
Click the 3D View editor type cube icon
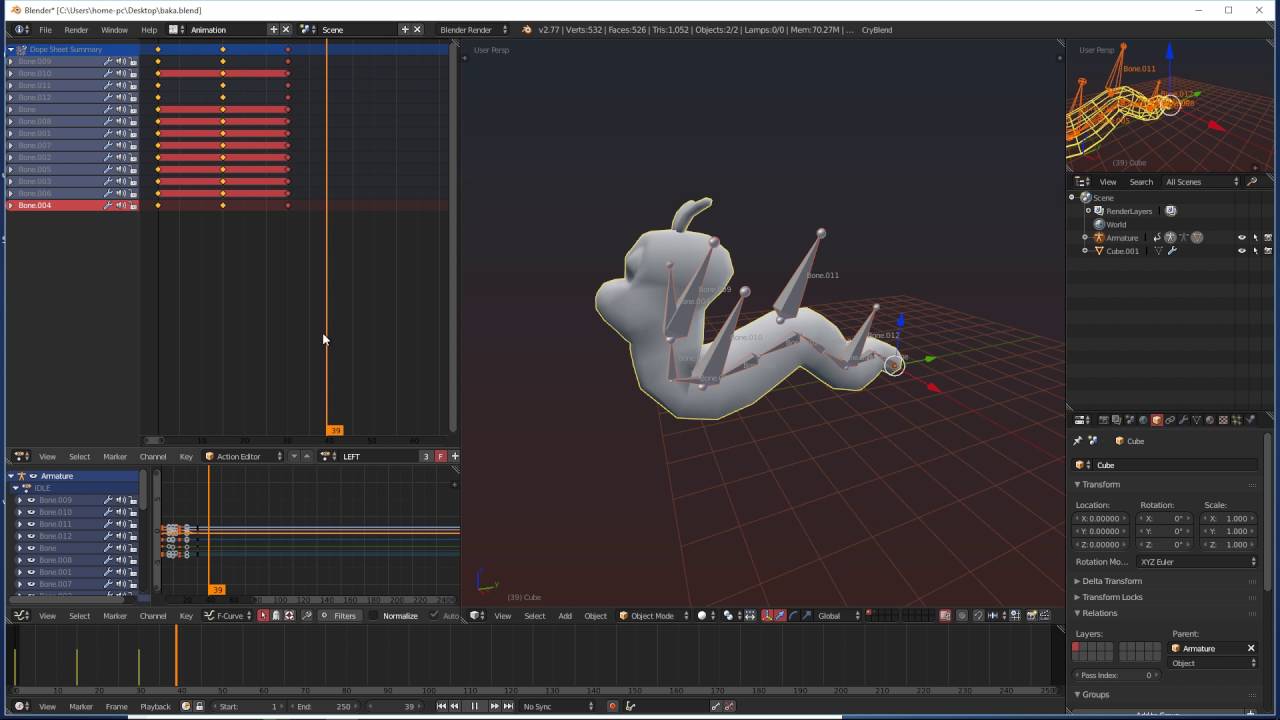pyautogui.click(x=478, y=616)
